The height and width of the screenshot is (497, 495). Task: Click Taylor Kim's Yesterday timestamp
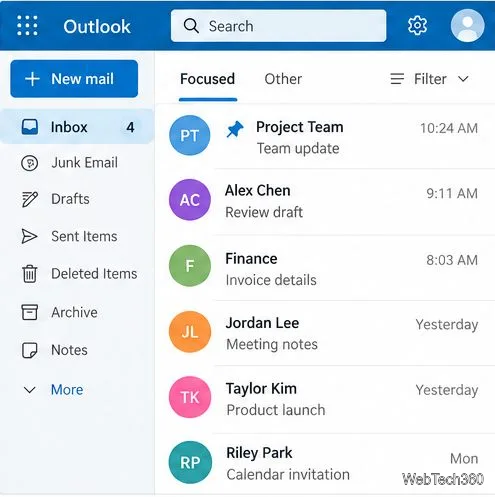447,391
